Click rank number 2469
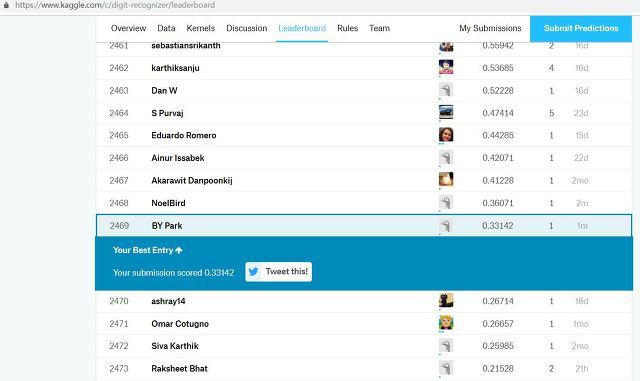This screenshot has height=381, width=640. coord(119,225)
